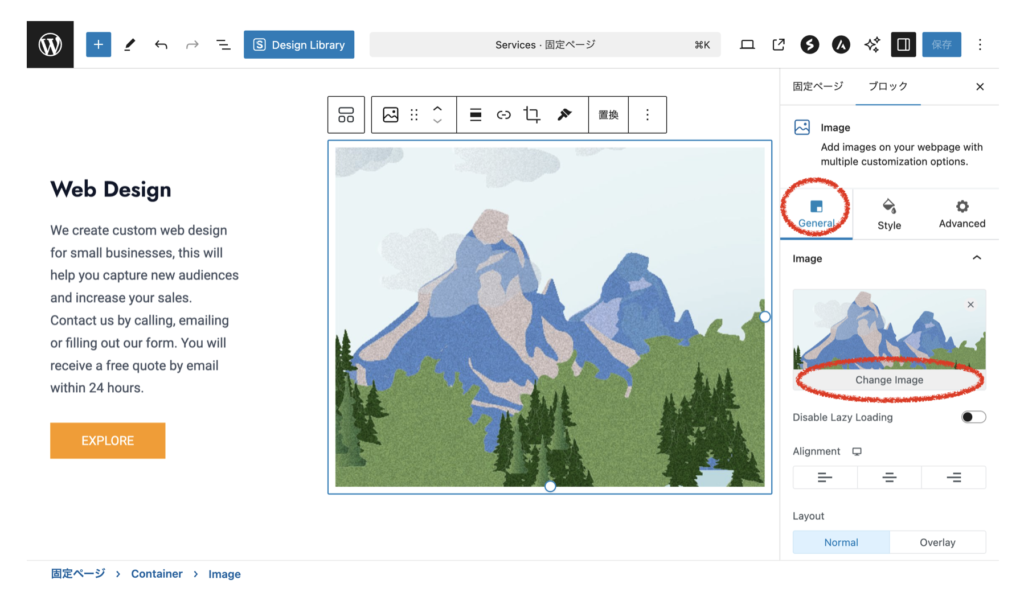Switch to the 固定ページ sidebar tab
This screenshot has width=1024, height=592.
pos(817,87)
